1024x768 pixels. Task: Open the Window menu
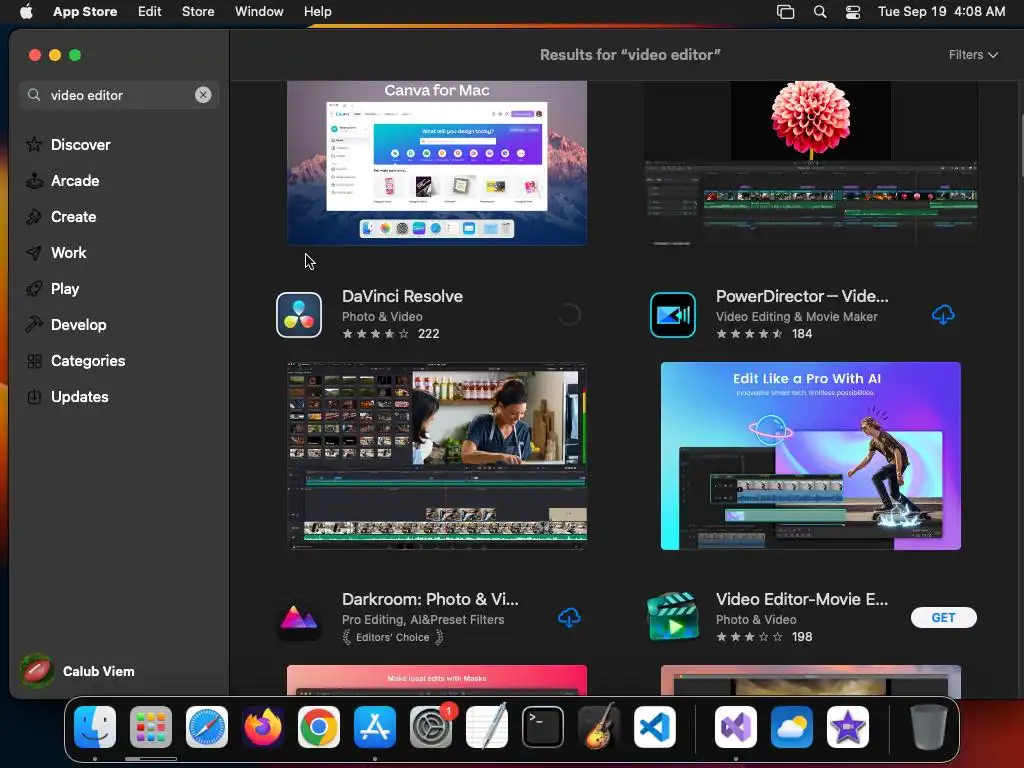tap(259, 12)
